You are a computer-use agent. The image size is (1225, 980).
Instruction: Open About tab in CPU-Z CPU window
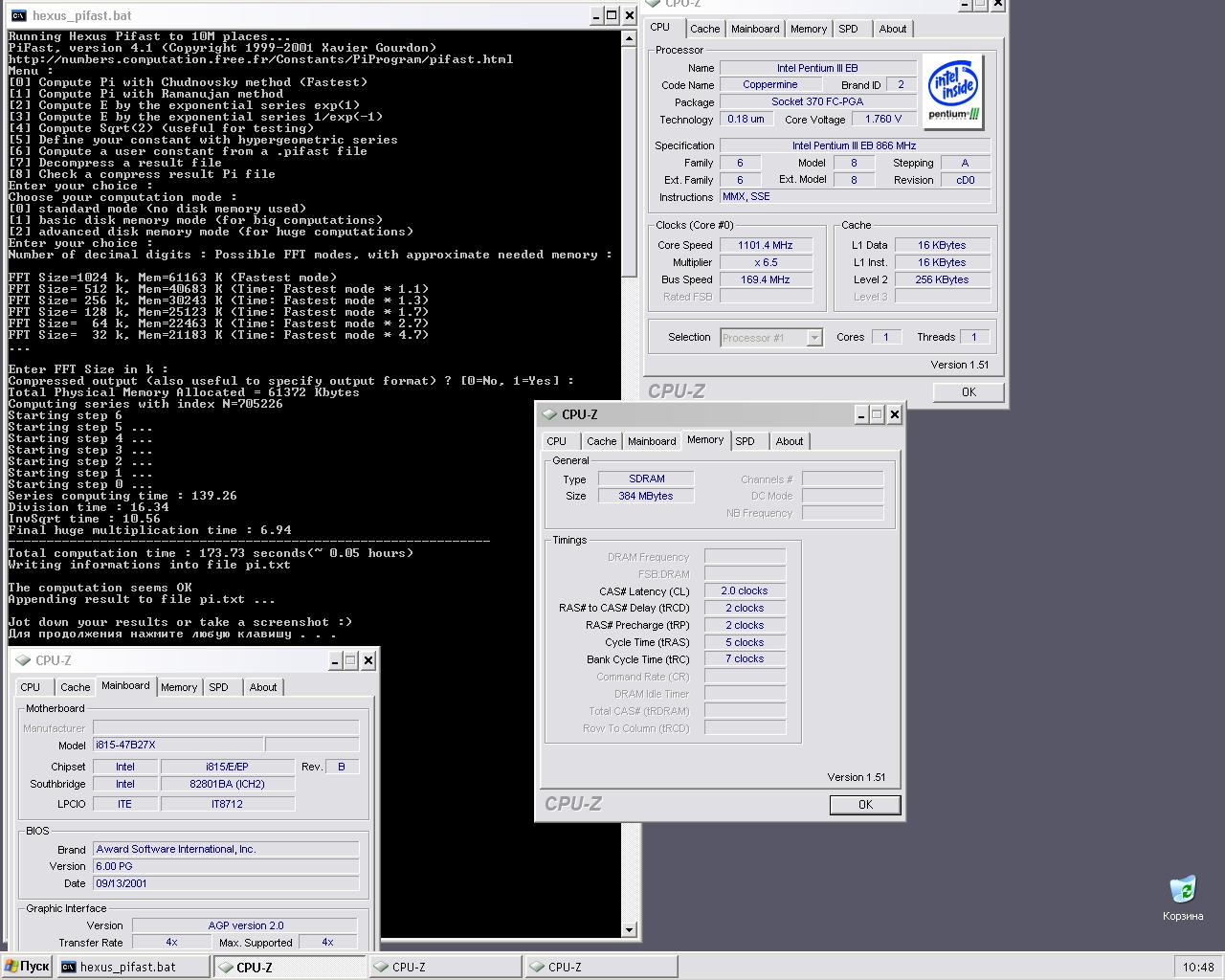coord(893,29)
